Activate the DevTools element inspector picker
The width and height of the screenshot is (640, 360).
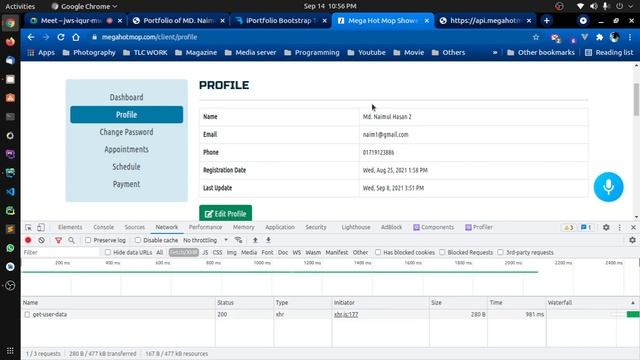28,227
